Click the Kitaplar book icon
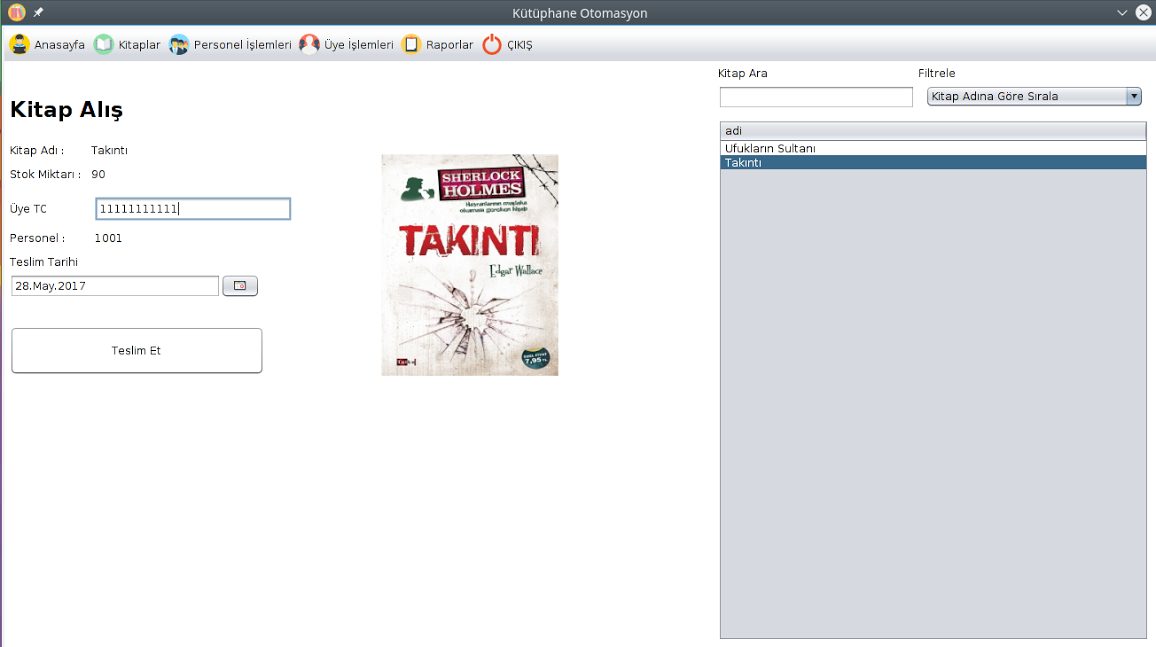Image resolution: width=1156 pixels, height=647 pixels. coord(104,44)
